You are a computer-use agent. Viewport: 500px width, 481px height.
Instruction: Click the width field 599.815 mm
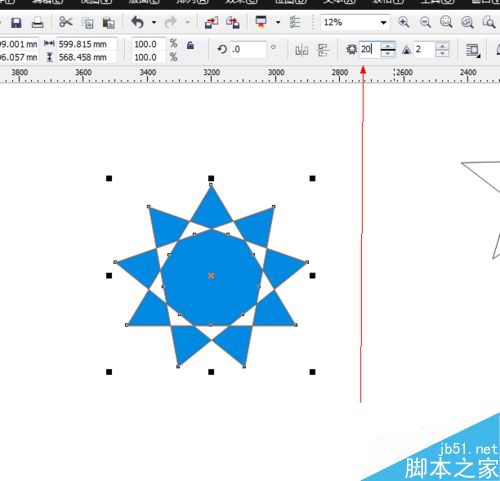tap(87, 44)
